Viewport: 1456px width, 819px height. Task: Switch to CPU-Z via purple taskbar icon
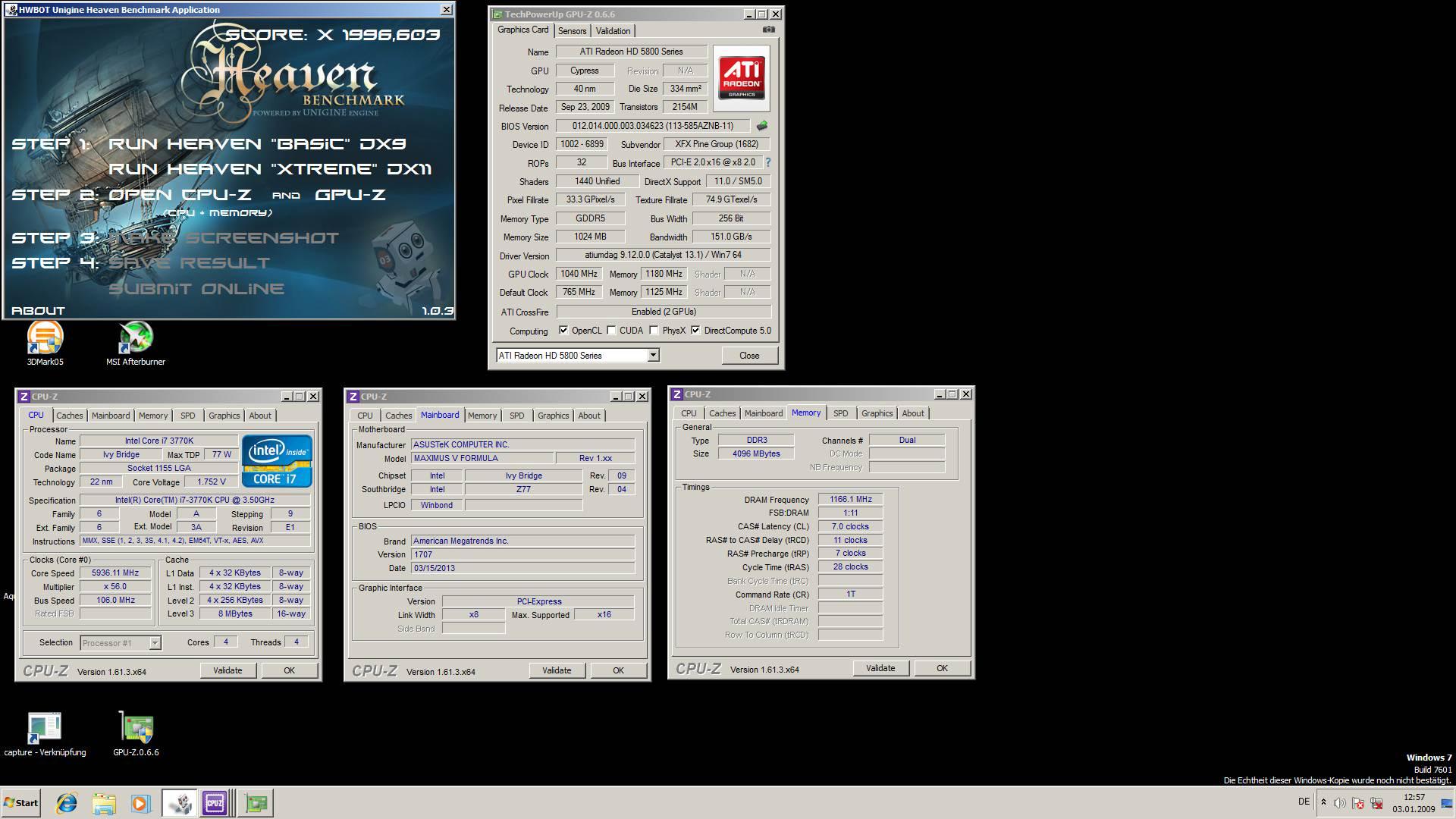point(215,802)
